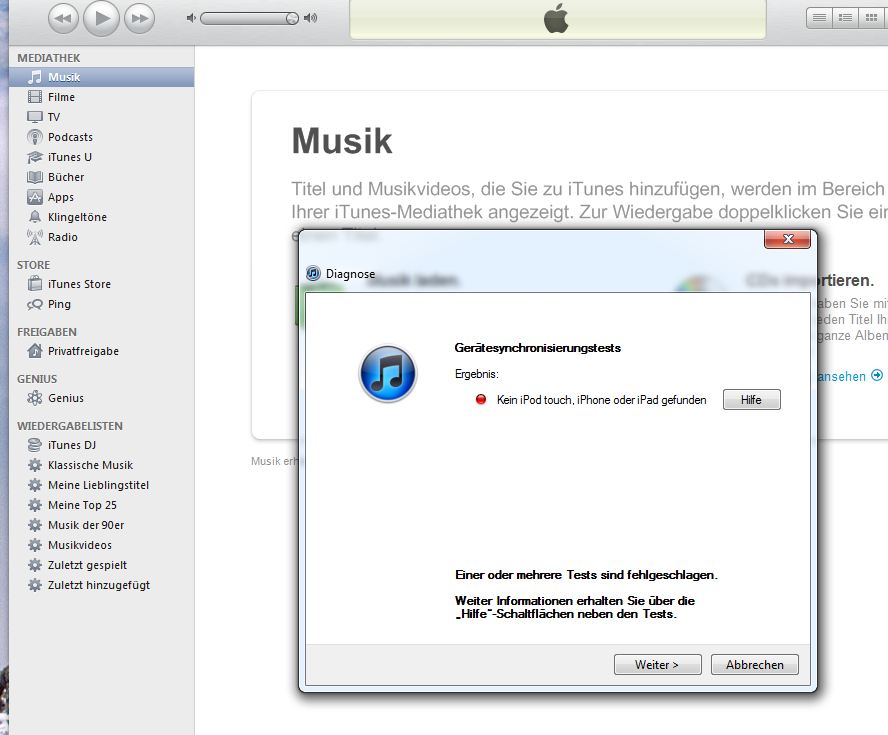Click the volume slider knob
This screenshot has height=735, width=888.
coord(292,19)
